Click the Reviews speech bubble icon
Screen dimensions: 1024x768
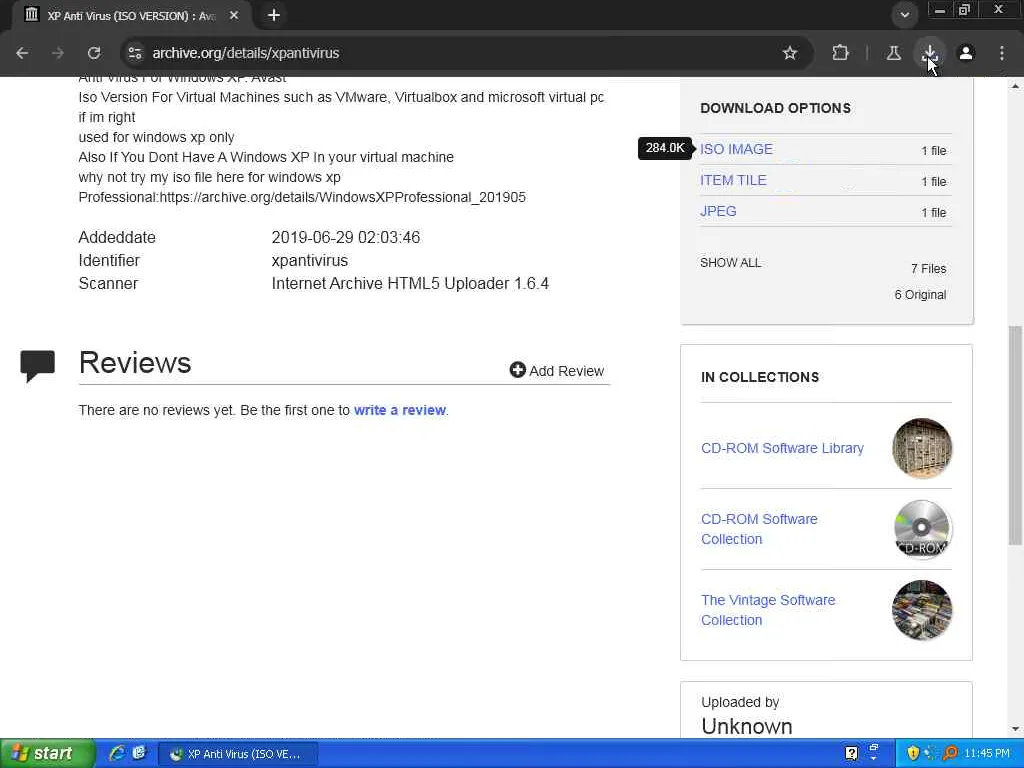coord(37,365)
